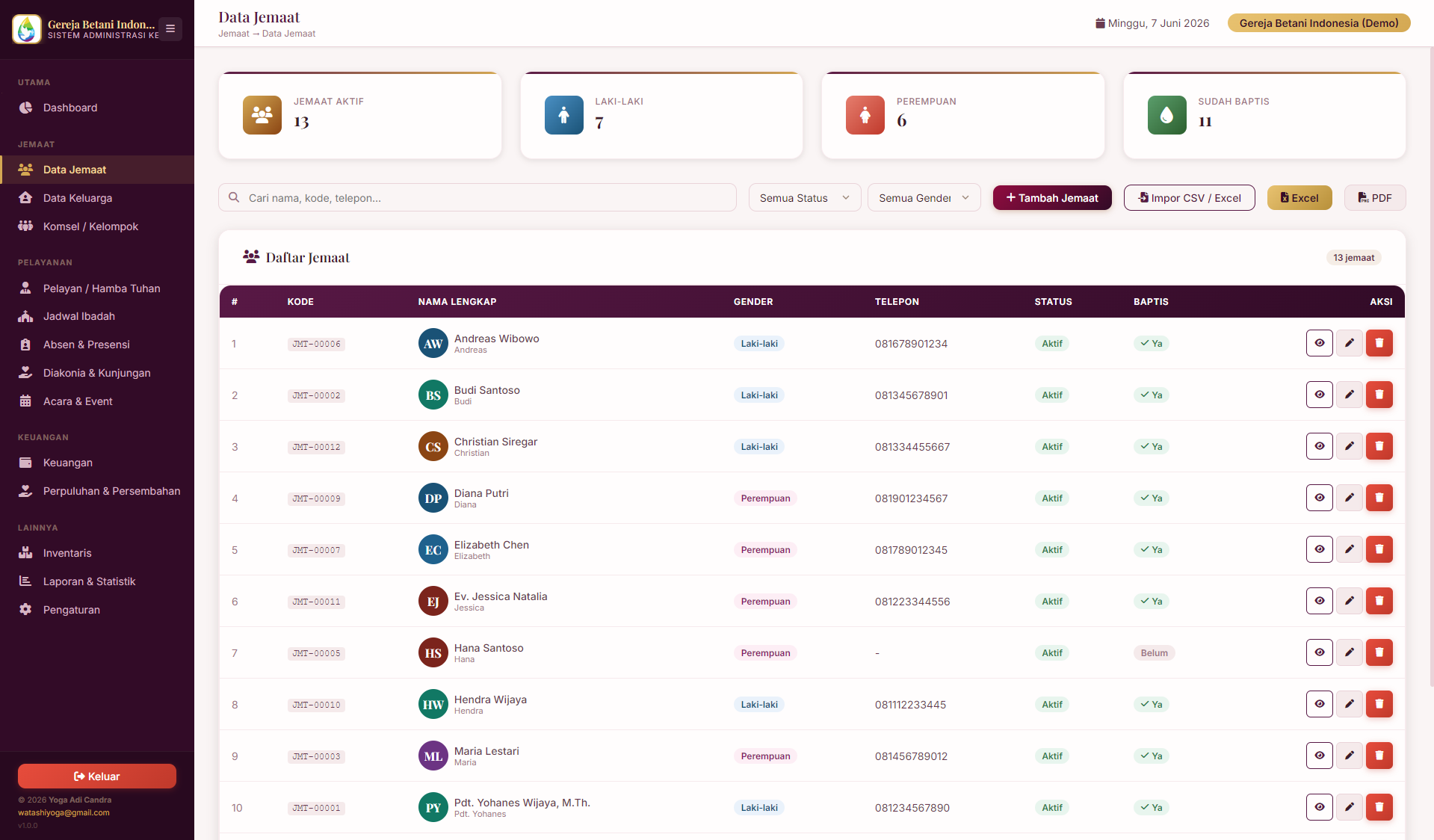Show Hendra Wijaya record with eye button
Screen dimensions: 1434x840
pos(1319,704)
